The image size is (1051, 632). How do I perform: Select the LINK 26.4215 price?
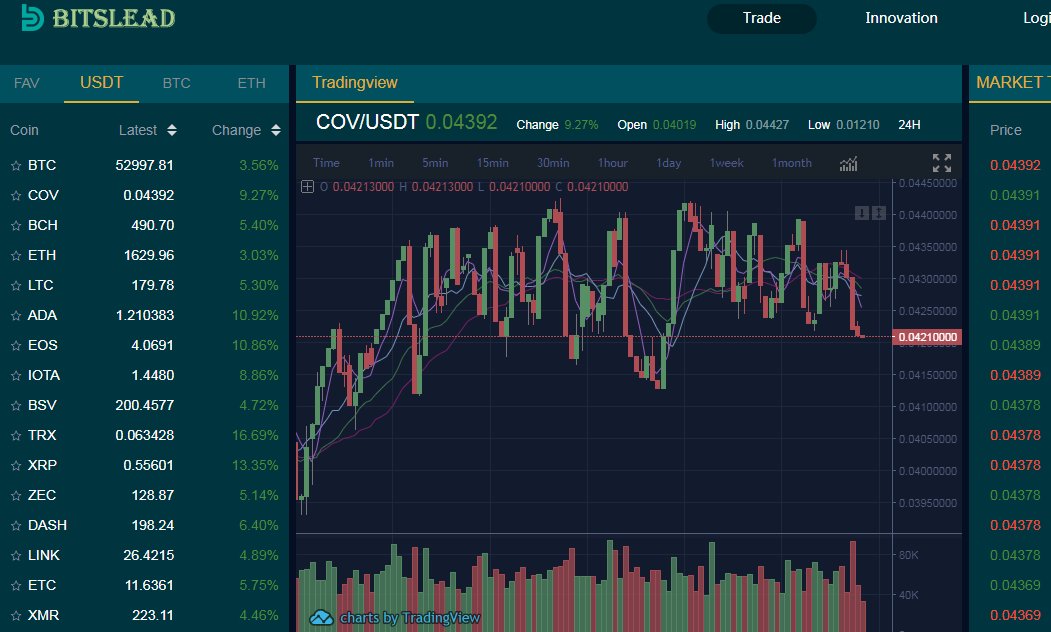pyautogui.click(x=149, y=556)
